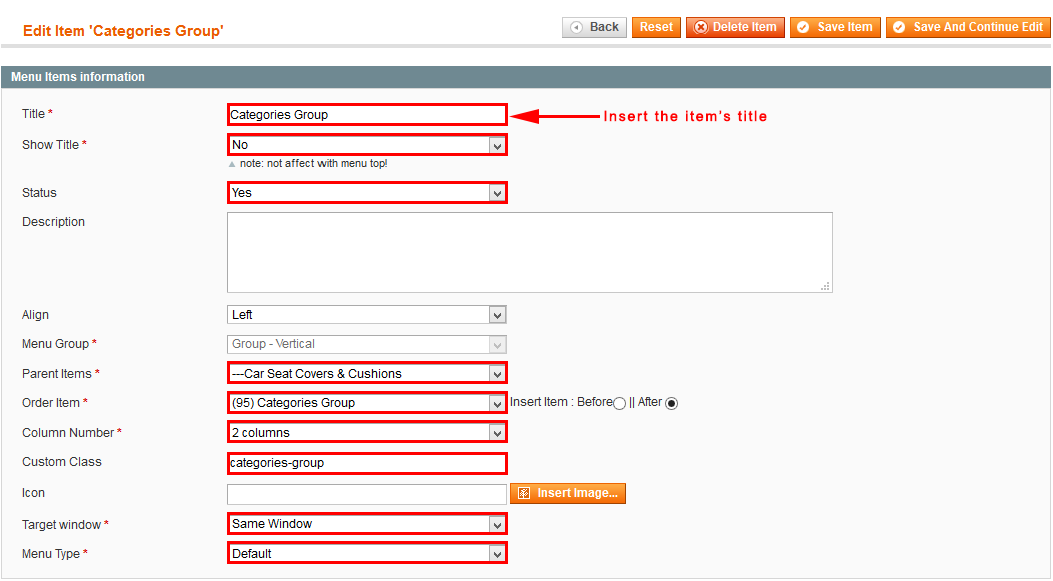Focus the Custom Class input field
1053x581 pixels.
pos(367,463)
